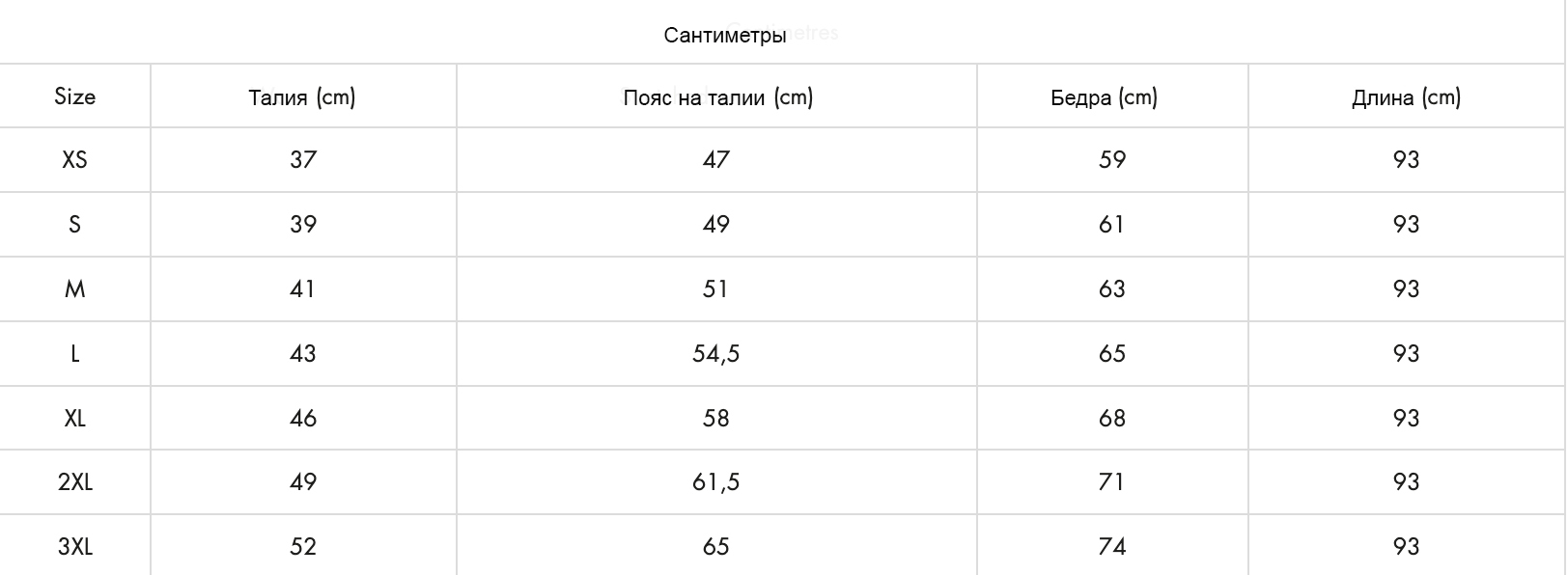Click hips value 68 for XL
This screenshot has width=1568, height=575.
[1112, 419]
